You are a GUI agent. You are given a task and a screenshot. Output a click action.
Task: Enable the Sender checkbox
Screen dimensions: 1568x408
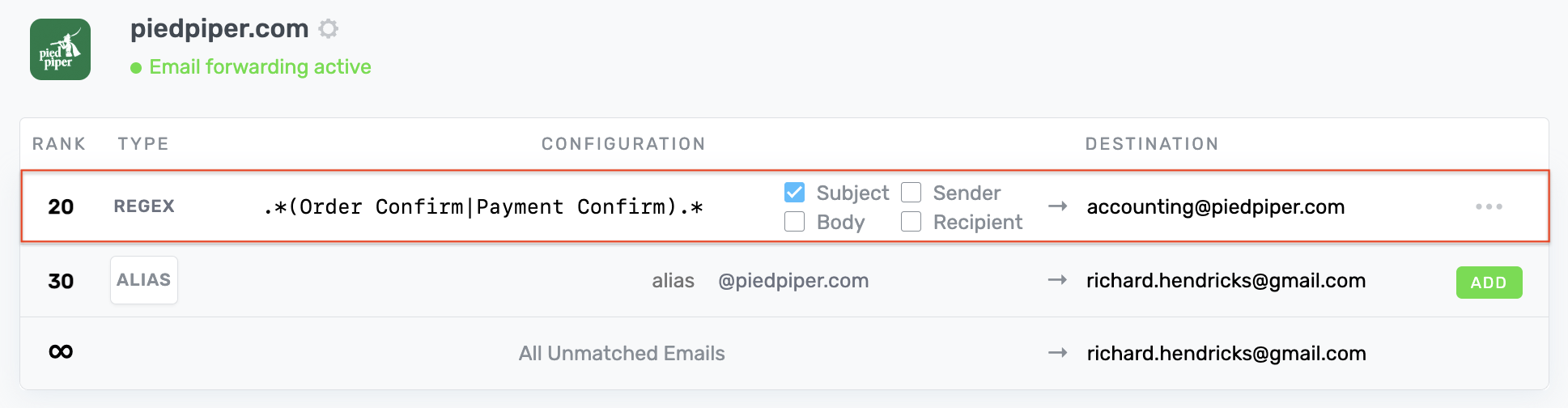coord(911,193)
